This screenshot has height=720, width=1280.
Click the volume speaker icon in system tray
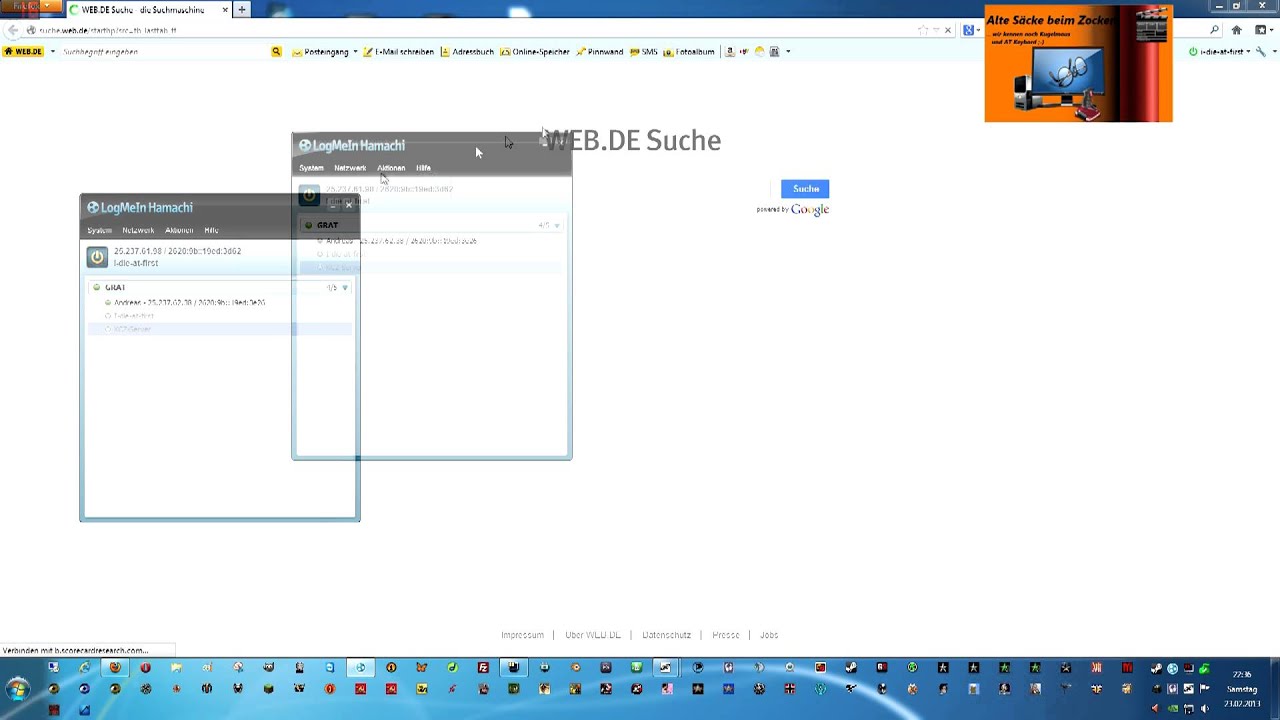[x=1204, y=708]
